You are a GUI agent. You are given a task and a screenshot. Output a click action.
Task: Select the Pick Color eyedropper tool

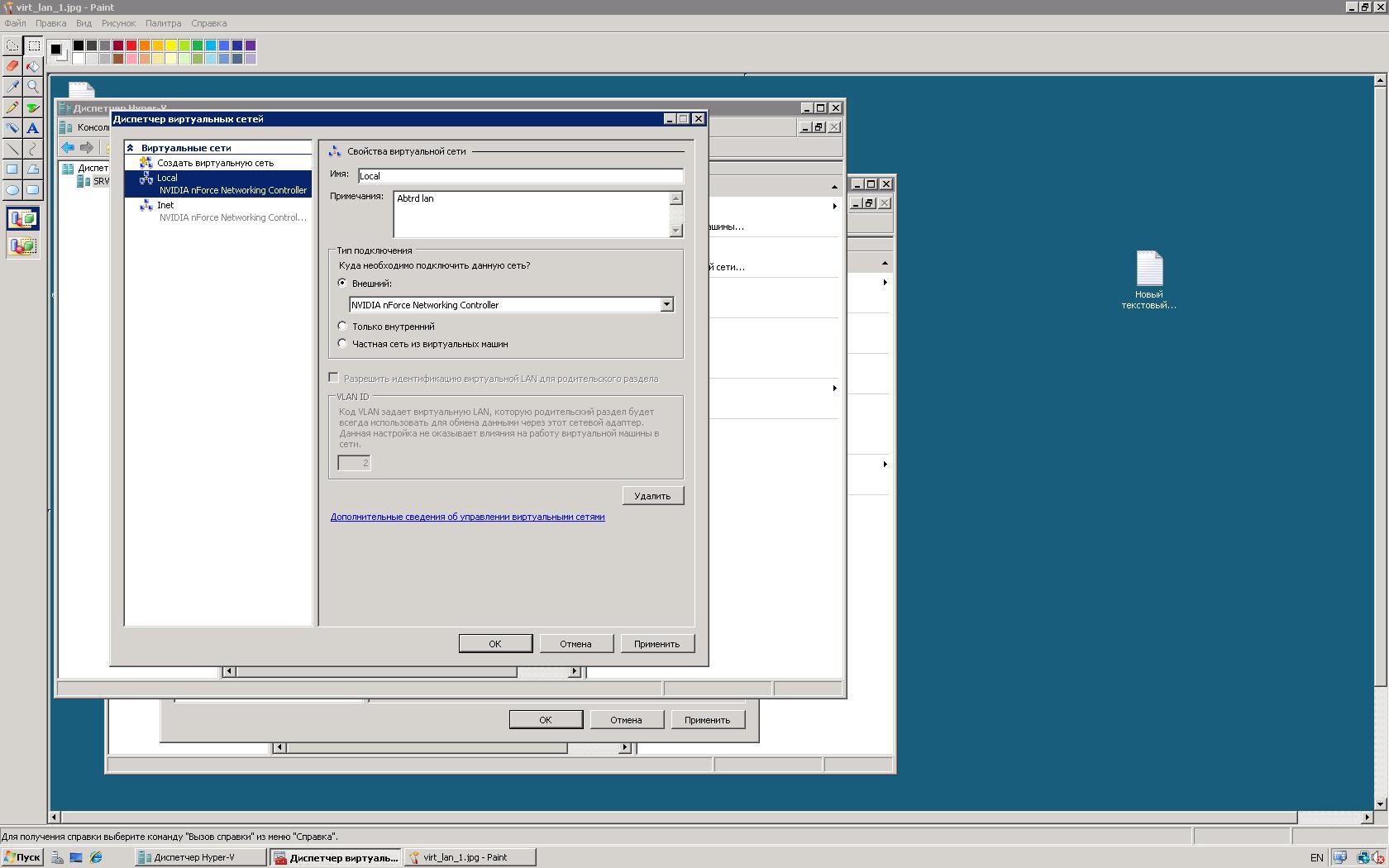pos(12,87)
